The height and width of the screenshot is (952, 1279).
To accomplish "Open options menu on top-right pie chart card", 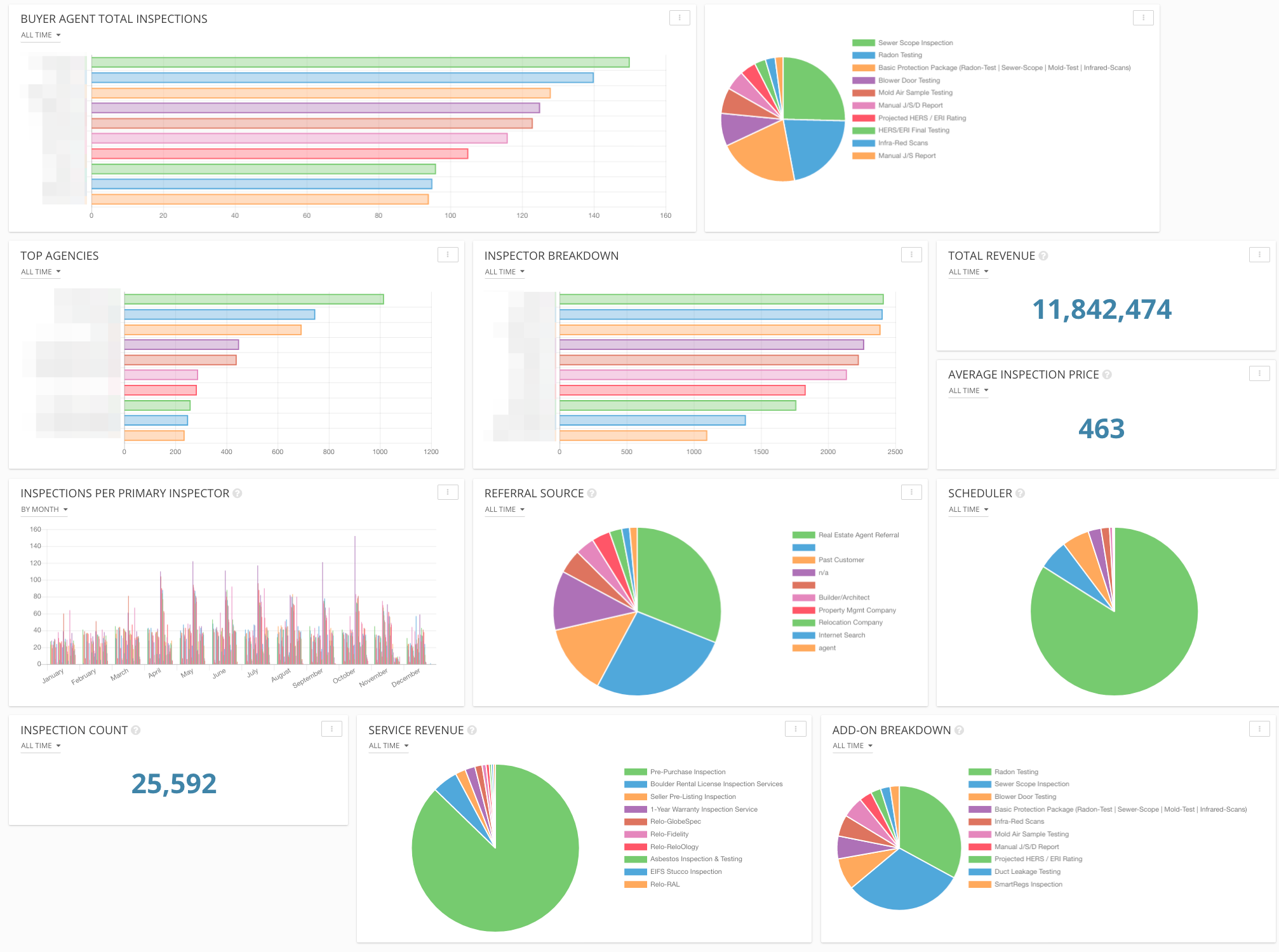I will [1143, 18].
